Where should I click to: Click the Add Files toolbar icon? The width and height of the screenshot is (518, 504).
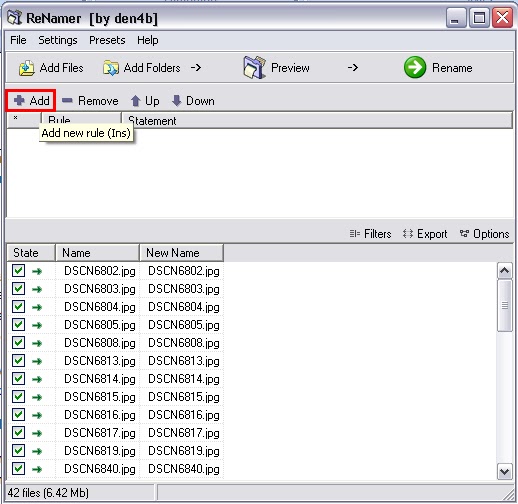pyautogui.click(x=26, y=68)
